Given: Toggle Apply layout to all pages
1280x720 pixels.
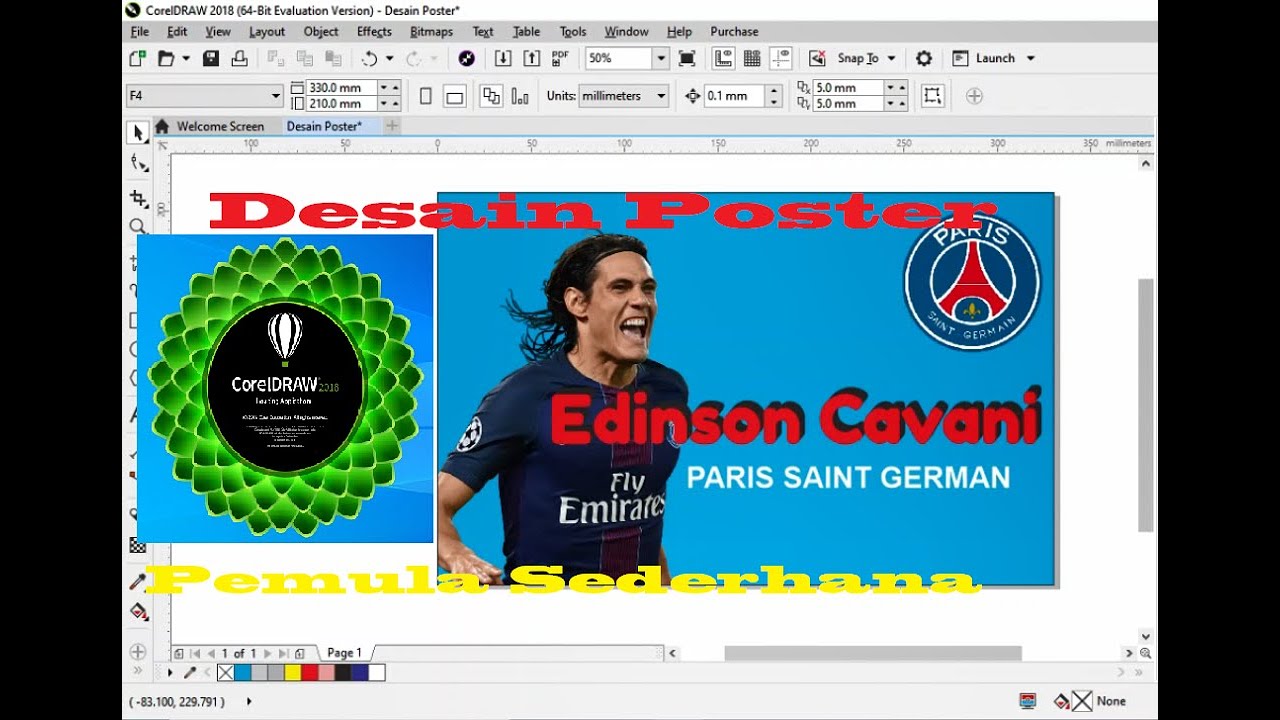Looking at the screenshot, I should point(491,96).
